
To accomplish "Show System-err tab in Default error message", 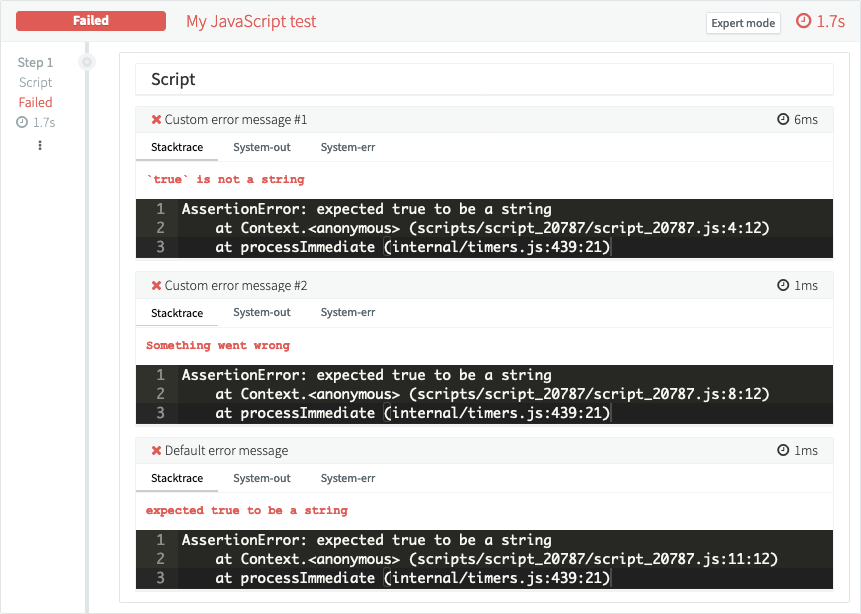I will tap(347, 478).
